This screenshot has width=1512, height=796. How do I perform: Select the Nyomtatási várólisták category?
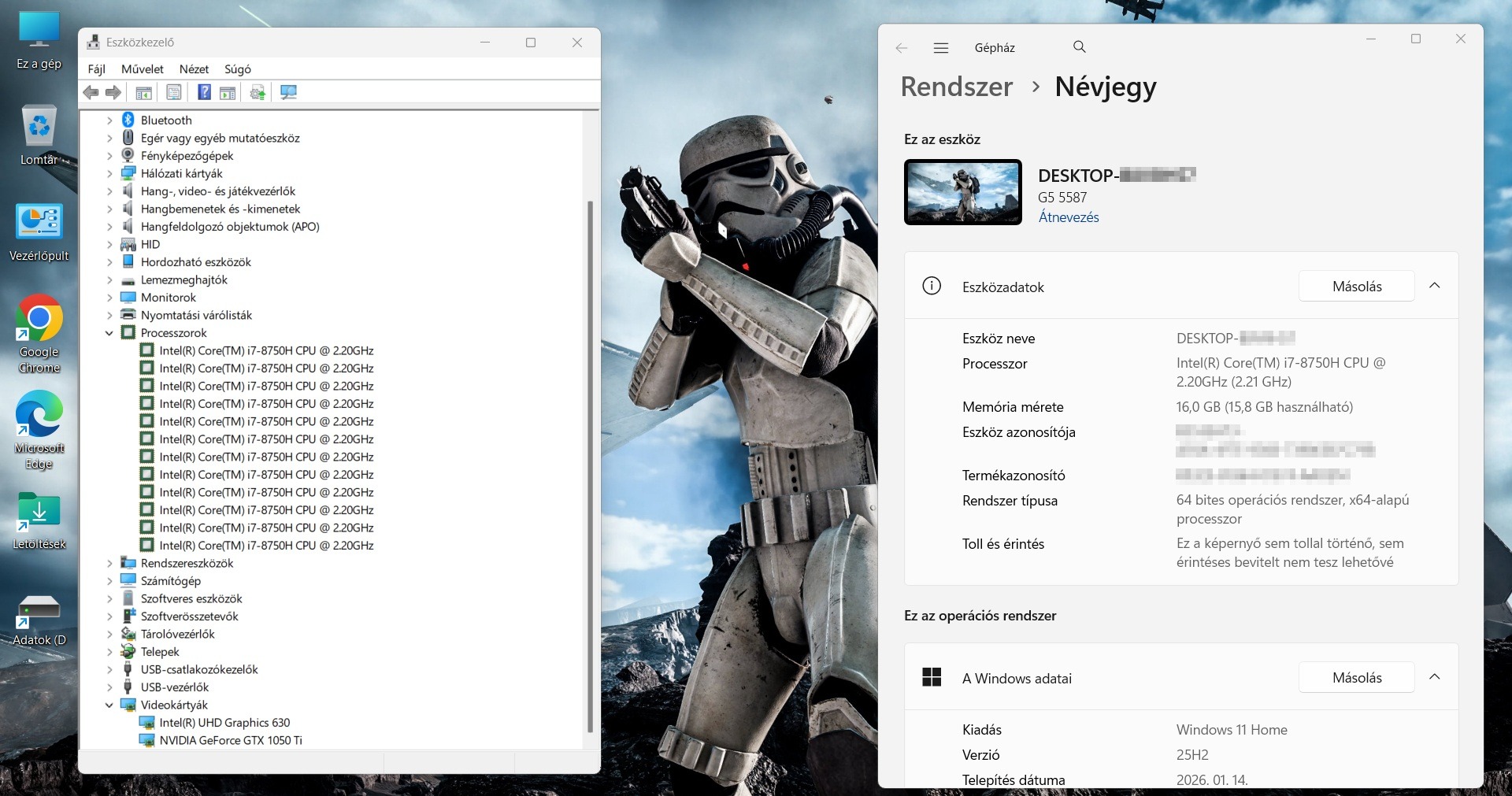point(197,316)
